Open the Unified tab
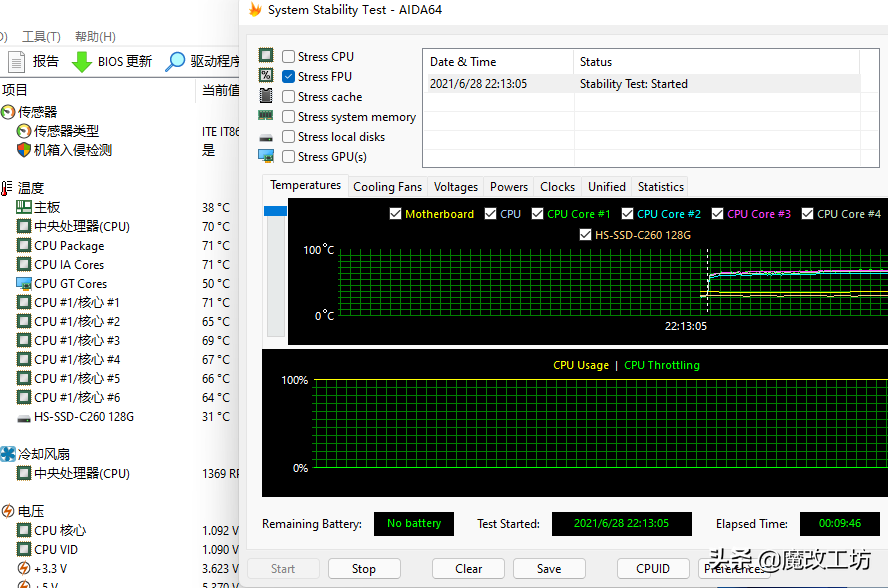 point(607,187)
